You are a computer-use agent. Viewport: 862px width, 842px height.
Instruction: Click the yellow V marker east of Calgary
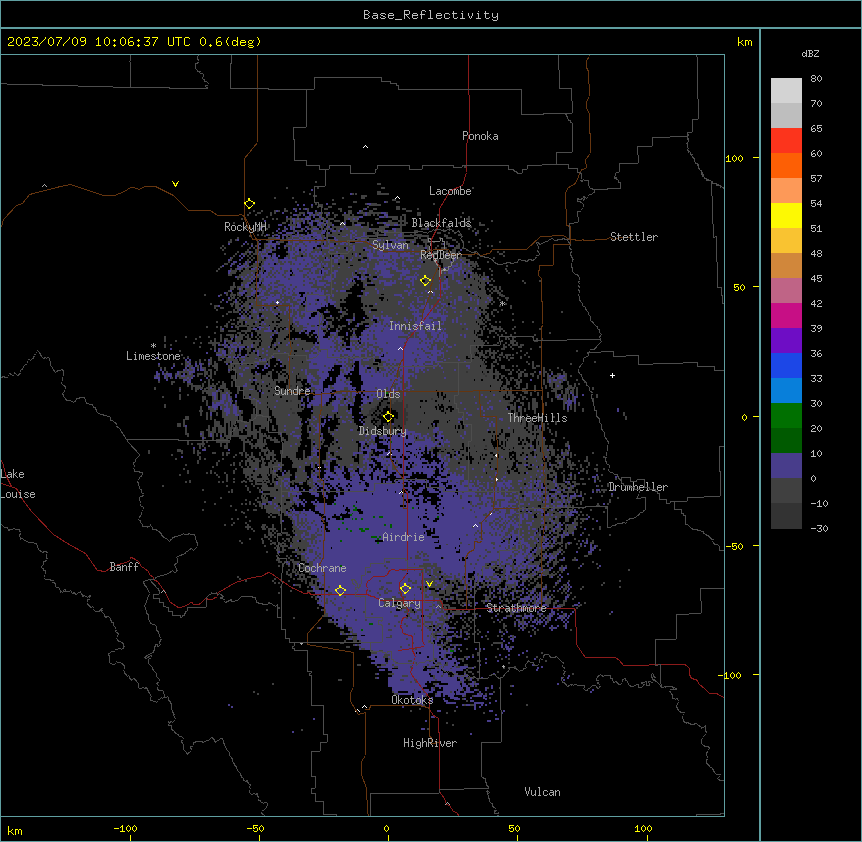pos(429,584)
